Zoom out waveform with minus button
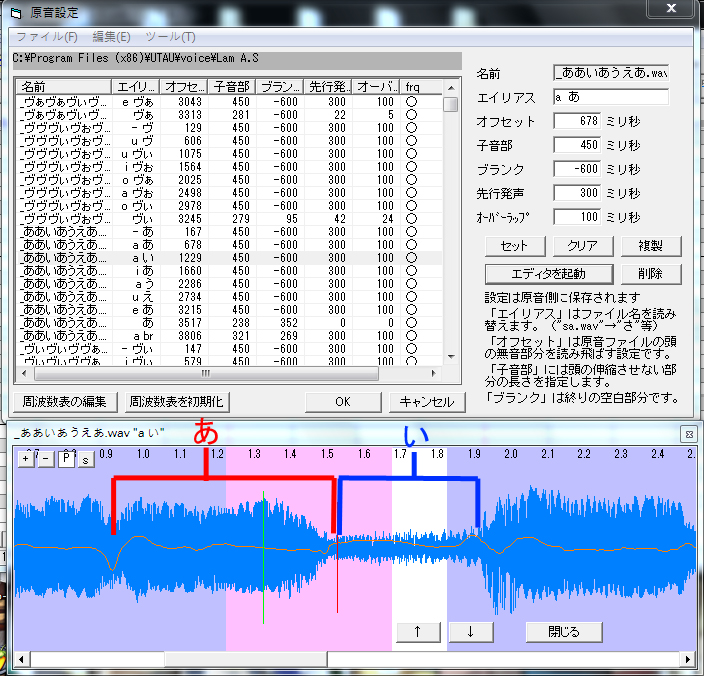704x676 pixels. (x=46, y=458)
